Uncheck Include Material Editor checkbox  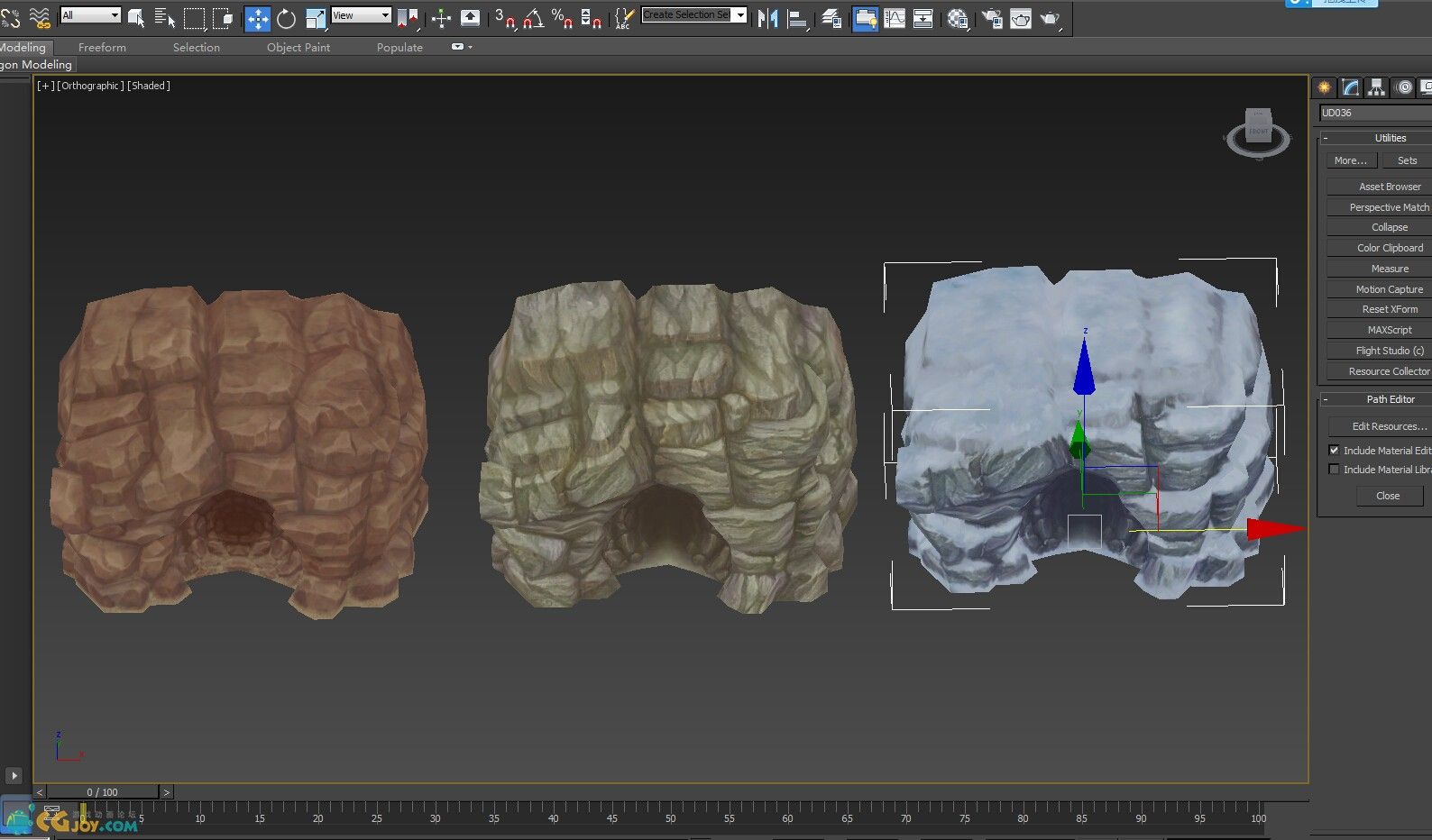(1334, 451)
